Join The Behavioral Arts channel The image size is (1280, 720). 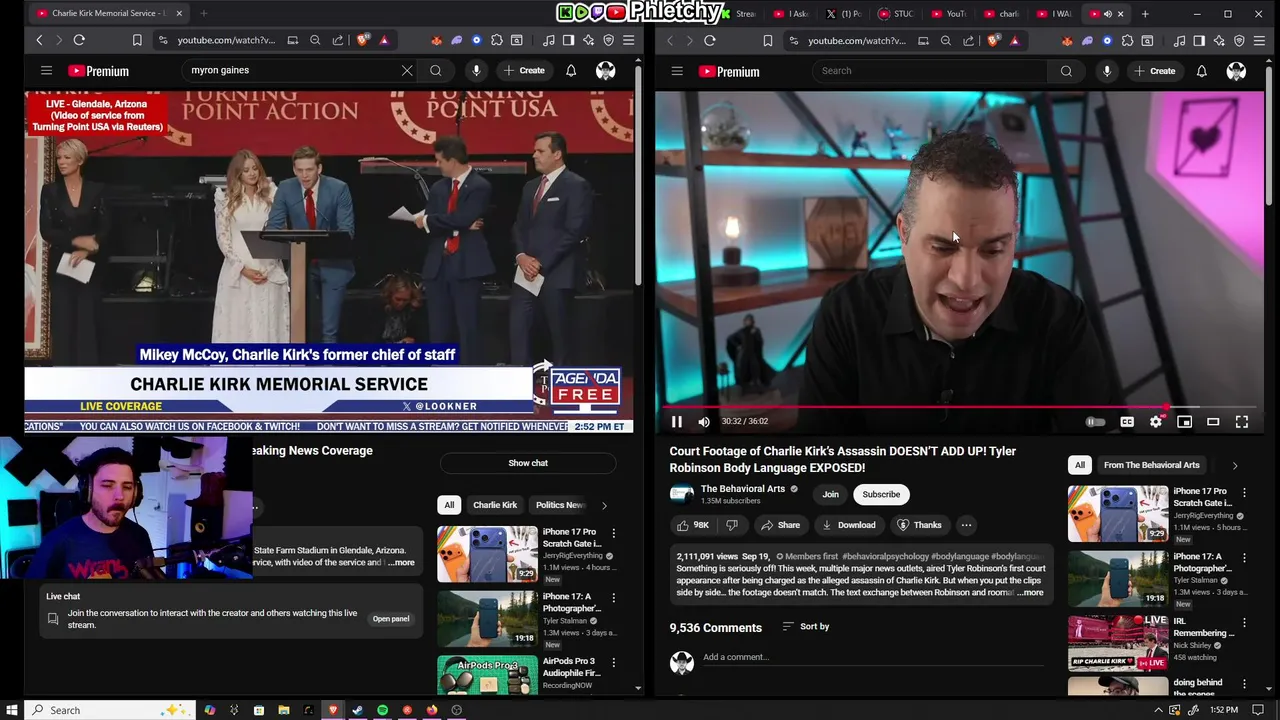(x=830, y=494)
